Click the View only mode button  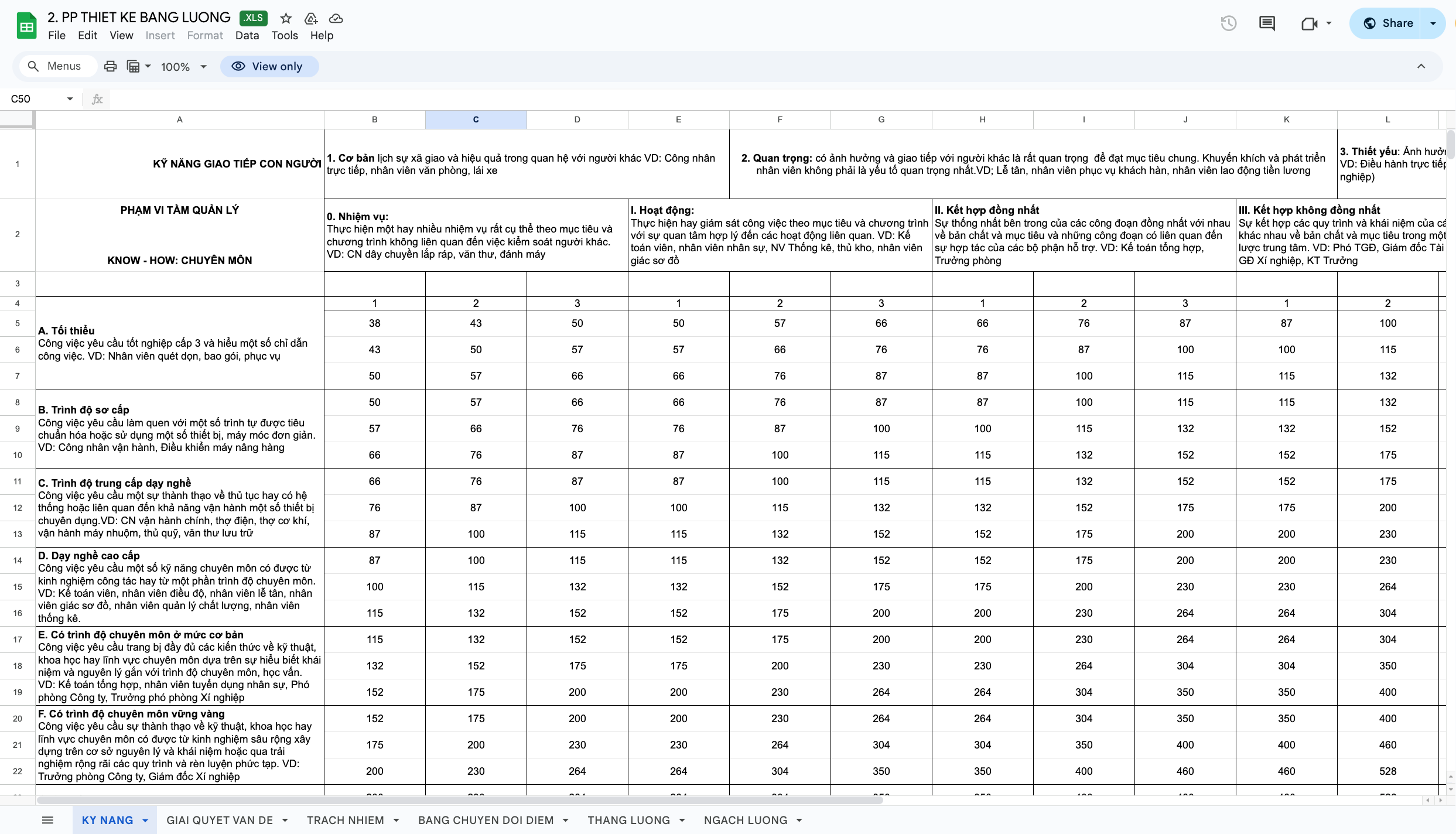269,66
